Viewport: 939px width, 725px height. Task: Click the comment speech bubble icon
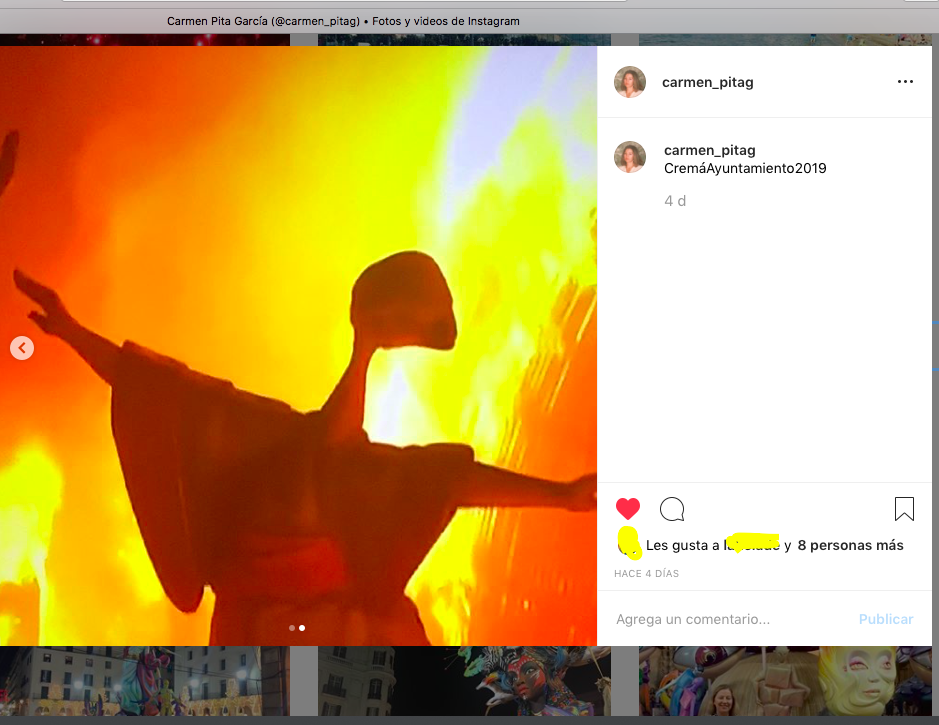pos(672,510)
